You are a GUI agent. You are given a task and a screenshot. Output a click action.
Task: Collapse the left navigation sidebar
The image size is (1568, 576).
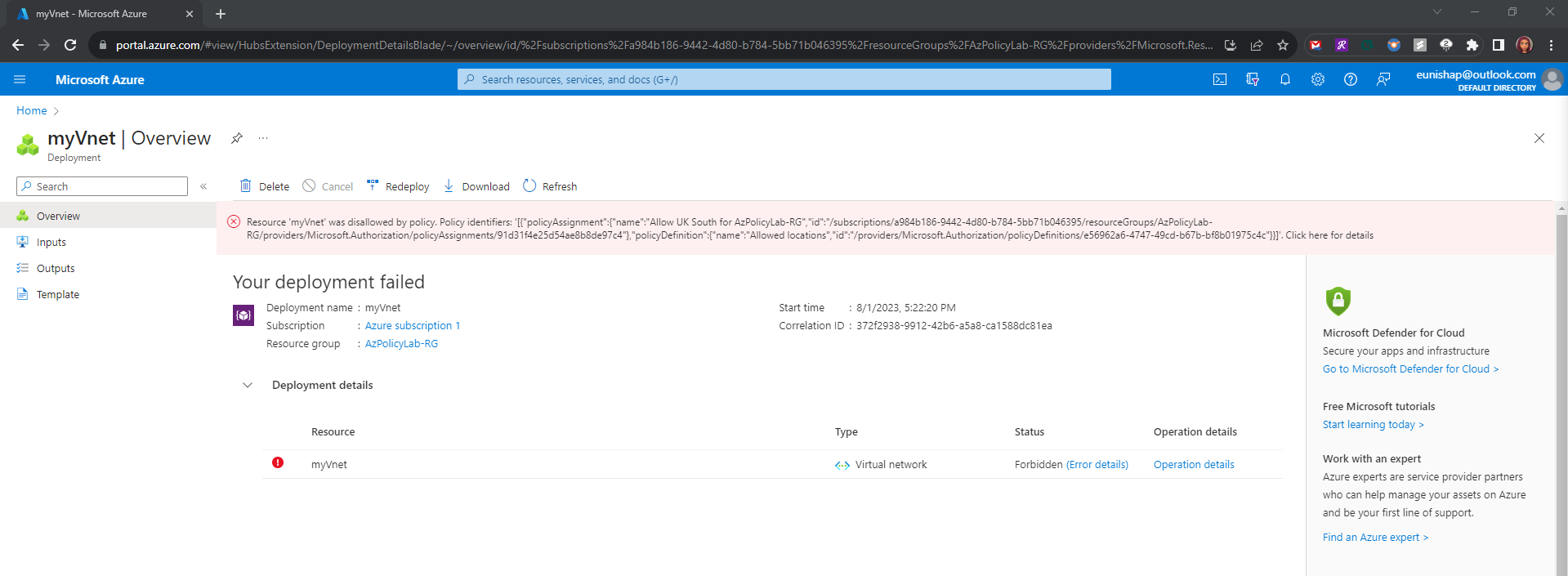[203, 186]
